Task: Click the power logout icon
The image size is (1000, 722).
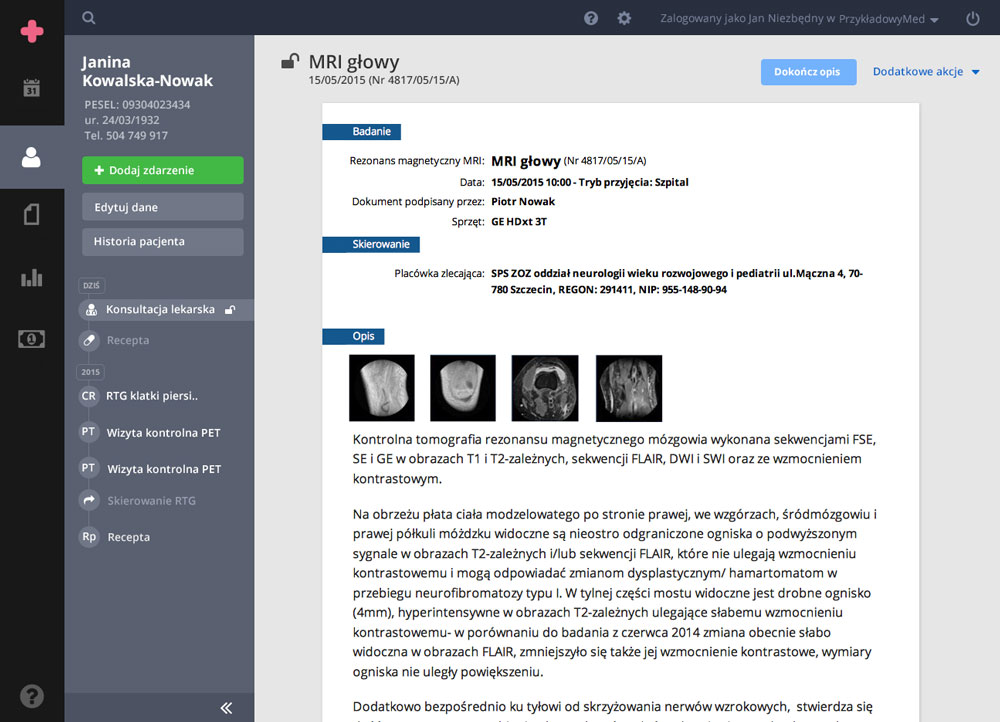Action: pyautogui.click(x=973, y=18)
